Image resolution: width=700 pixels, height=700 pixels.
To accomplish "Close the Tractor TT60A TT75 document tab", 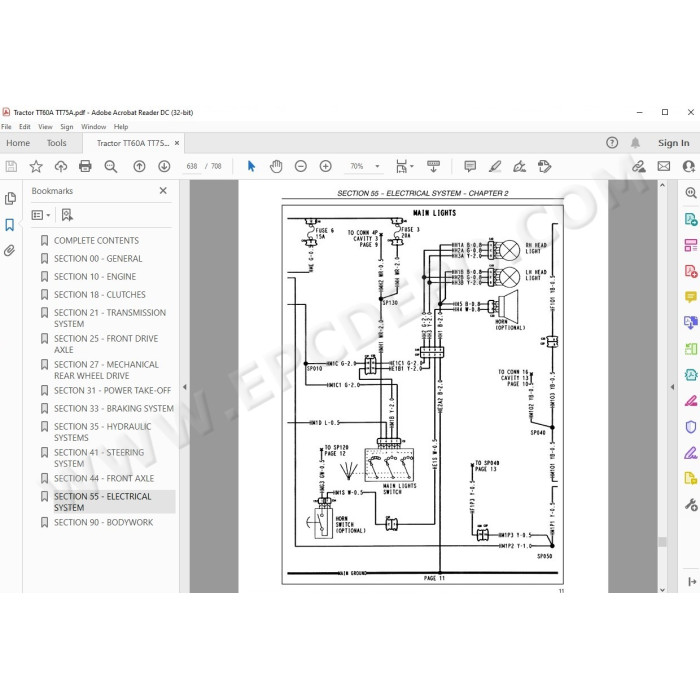I will tap(177, 143).
